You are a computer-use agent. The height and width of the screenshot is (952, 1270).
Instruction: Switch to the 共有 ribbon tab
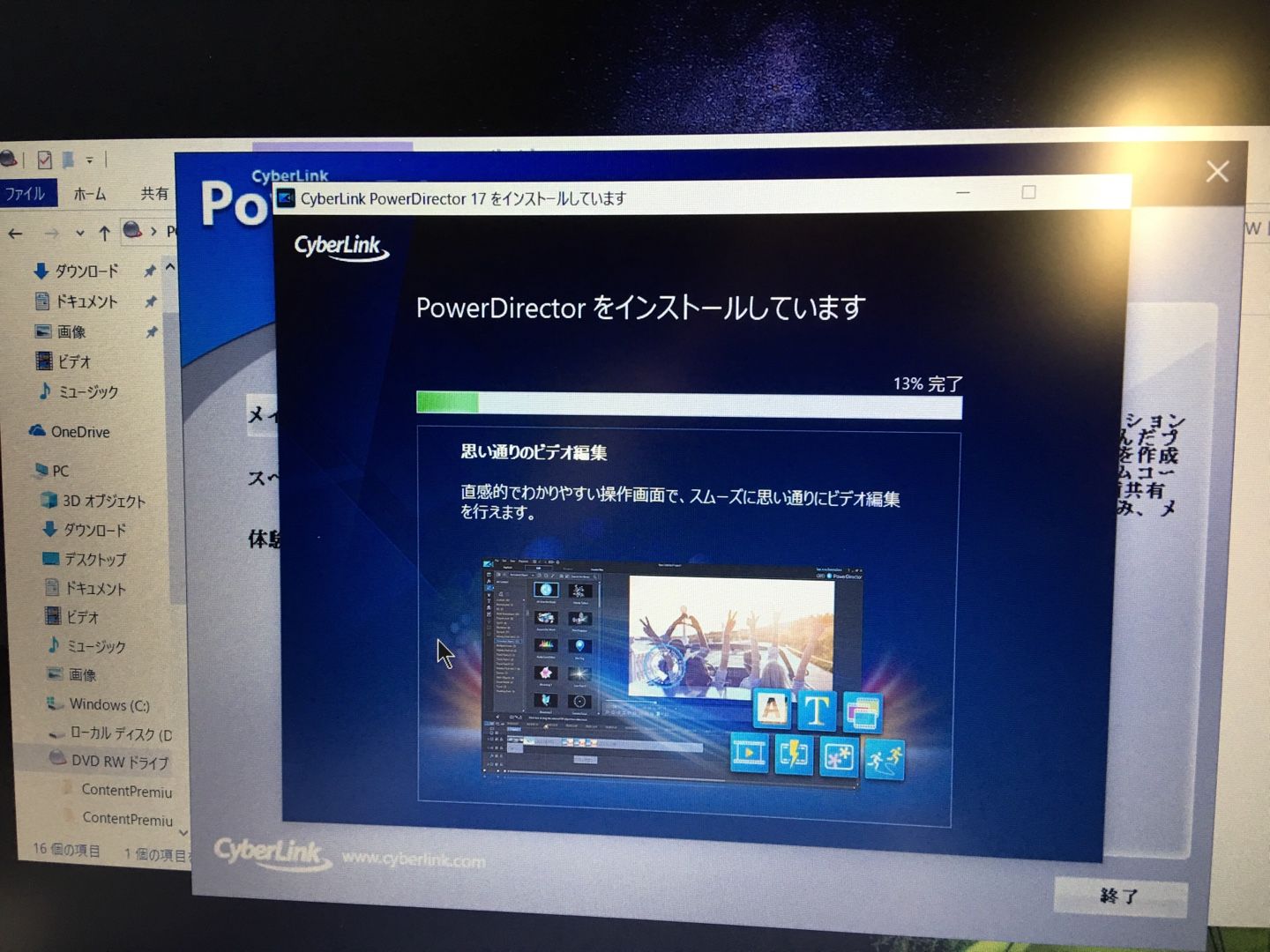coord(154,193)
